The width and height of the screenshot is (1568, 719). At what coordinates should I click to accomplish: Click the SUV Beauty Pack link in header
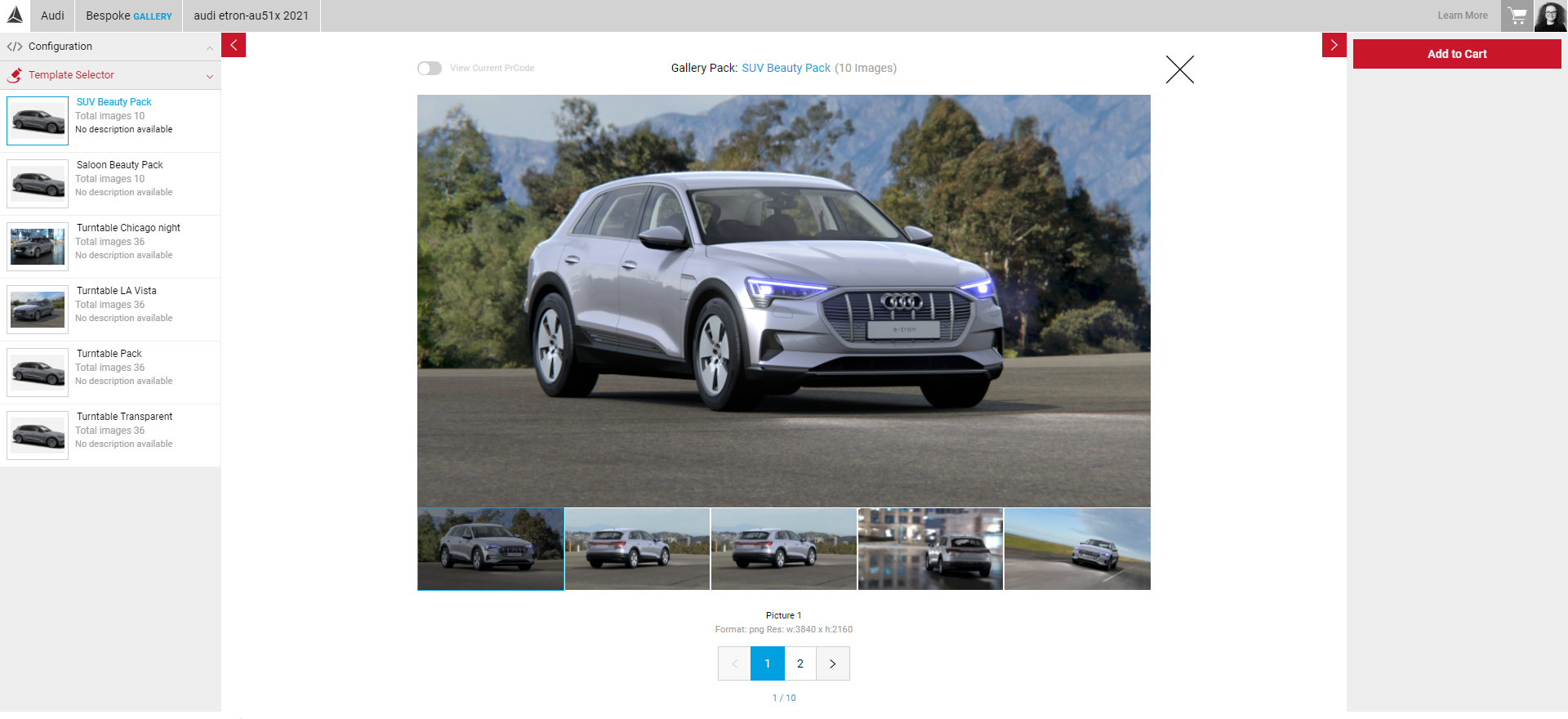click(786, 68)
